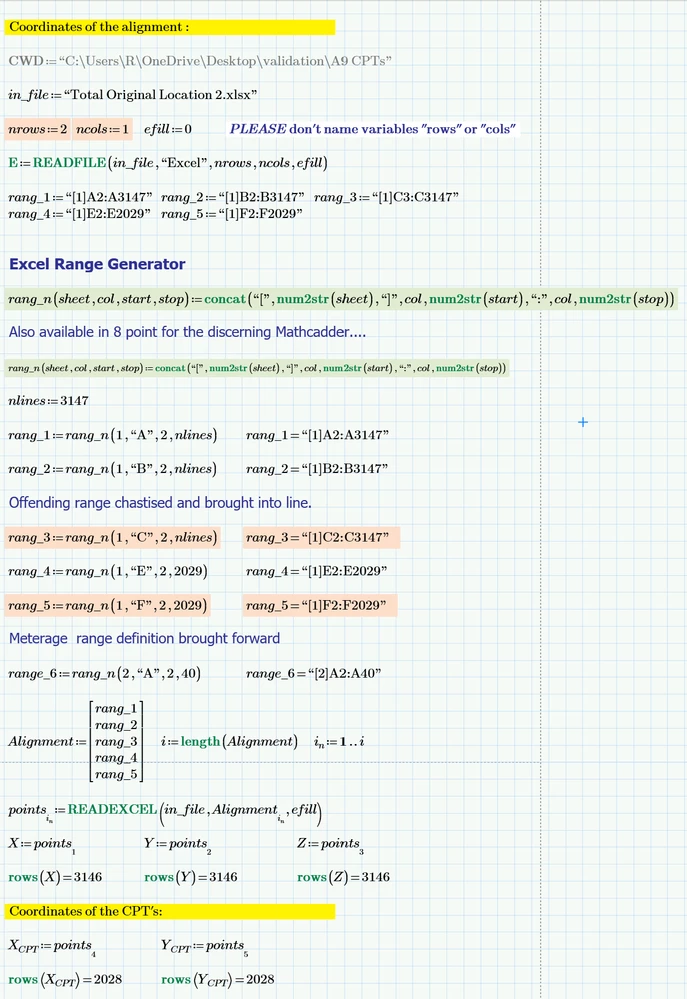Click the rows(X_CPT)=2028 result

65,980
